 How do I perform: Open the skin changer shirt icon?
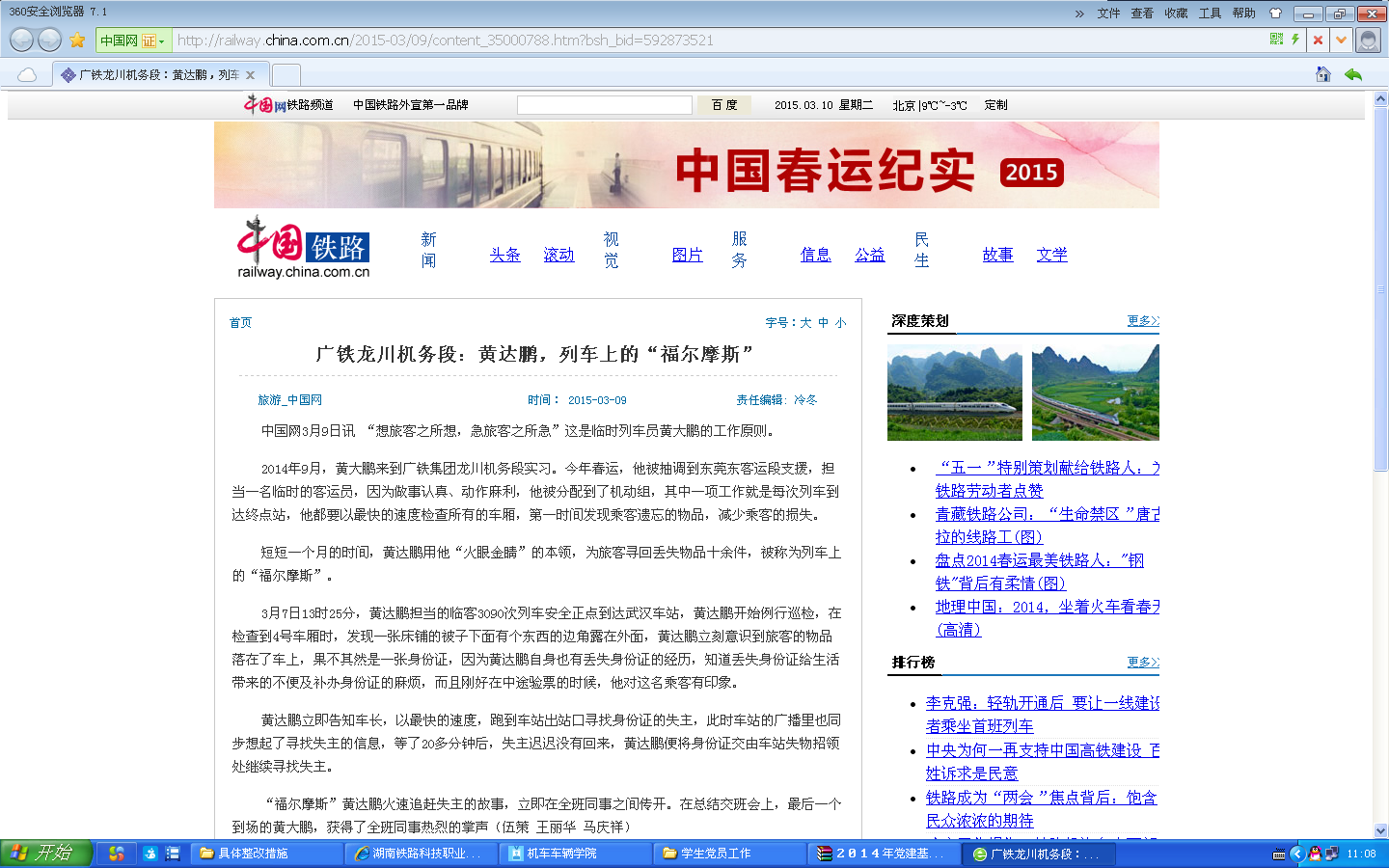1275,14
